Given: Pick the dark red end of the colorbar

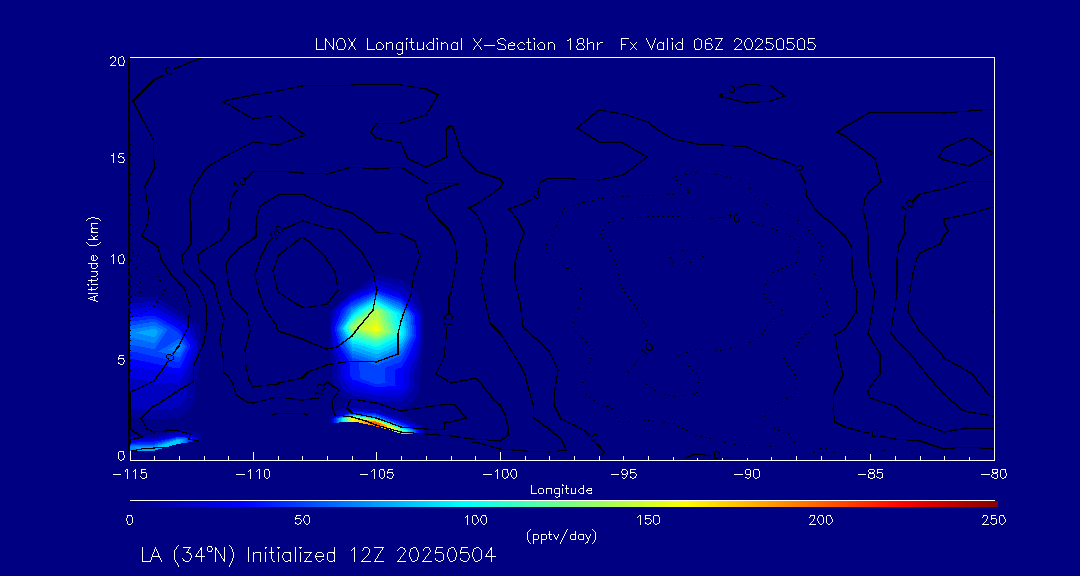Looking at the screenshot, I should tap(988, 504).
